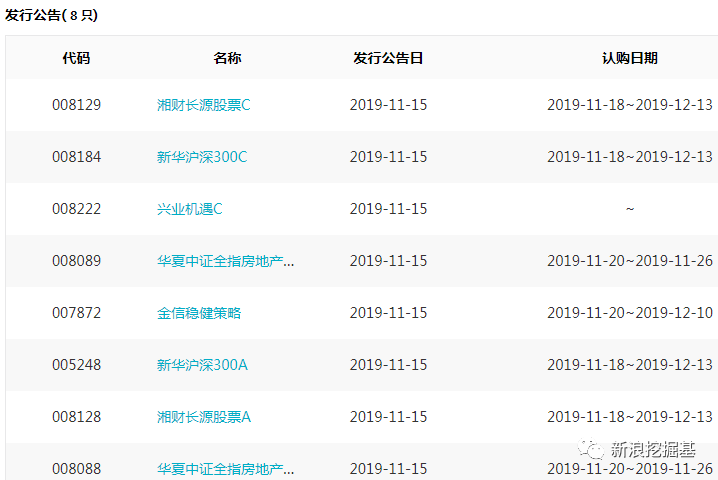
Task: Click announcement date in 新华沪深300A row
Action: (x=388, y=365)
